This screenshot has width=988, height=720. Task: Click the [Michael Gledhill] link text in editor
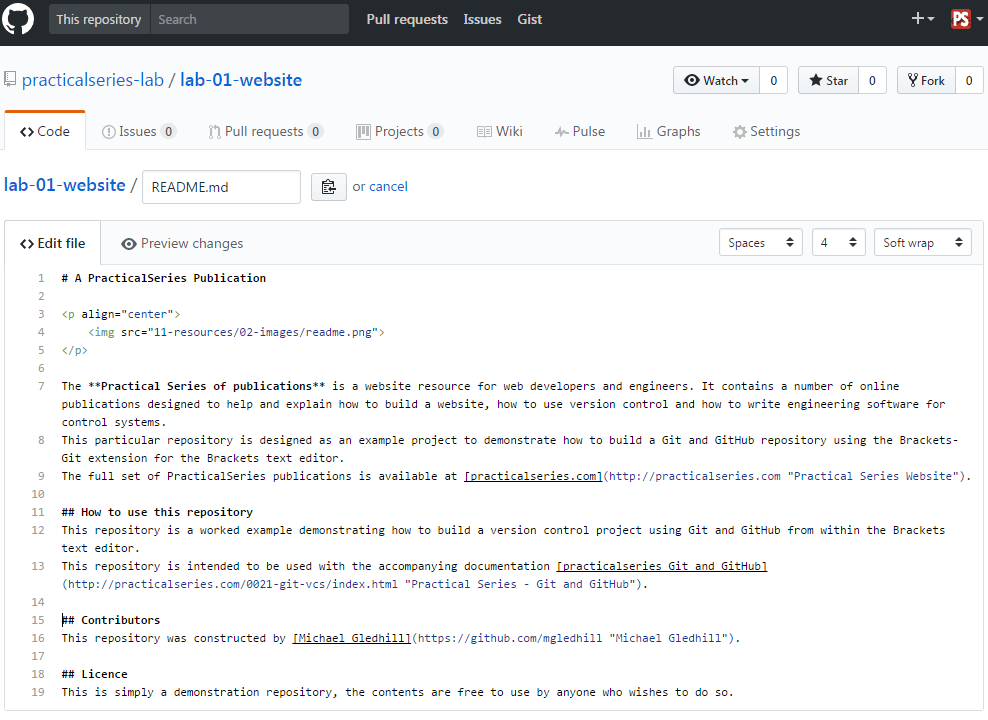click(352, 638)
